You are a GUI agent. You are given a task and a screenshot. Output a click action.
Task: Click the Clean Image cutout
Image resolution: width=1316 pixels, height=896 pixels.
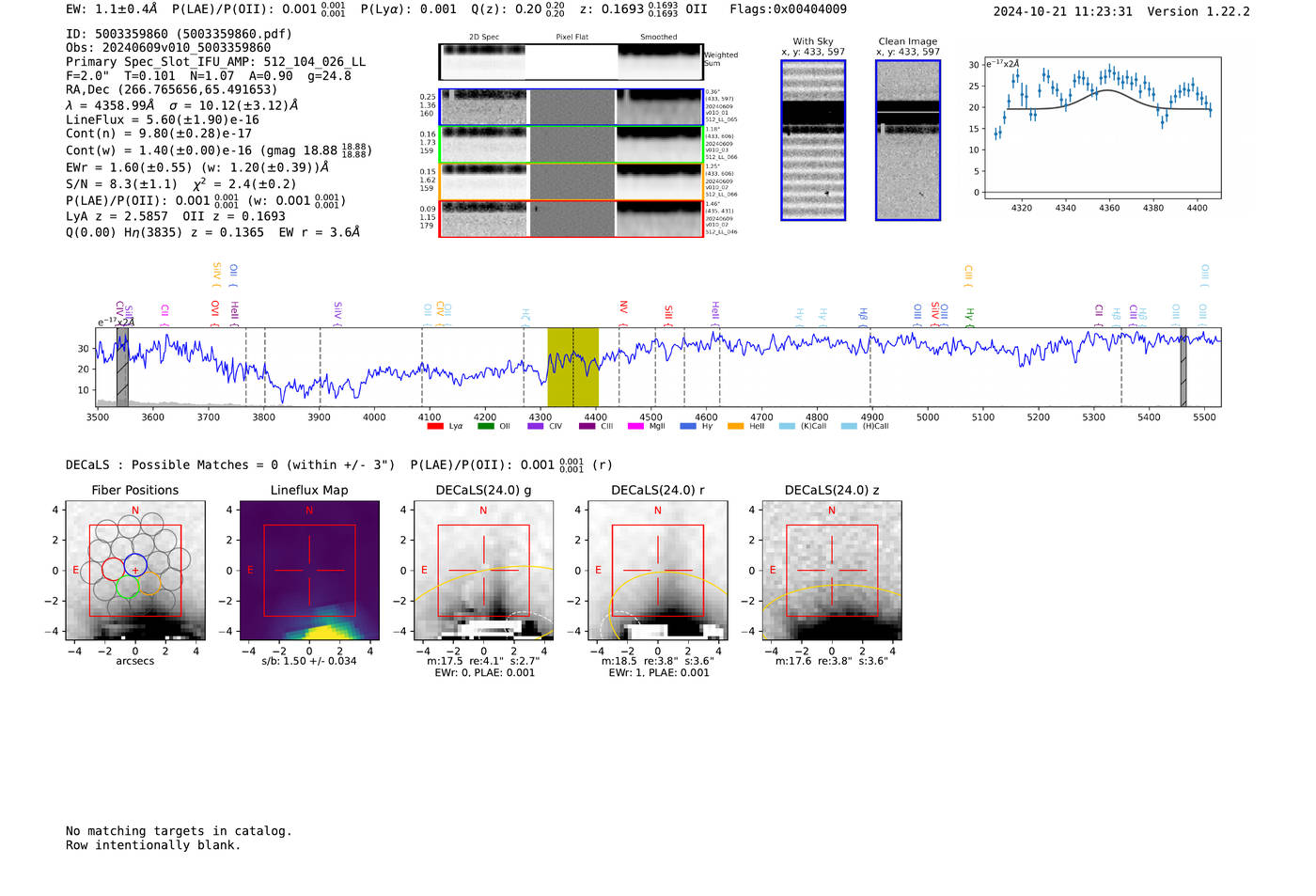(908, 140)
